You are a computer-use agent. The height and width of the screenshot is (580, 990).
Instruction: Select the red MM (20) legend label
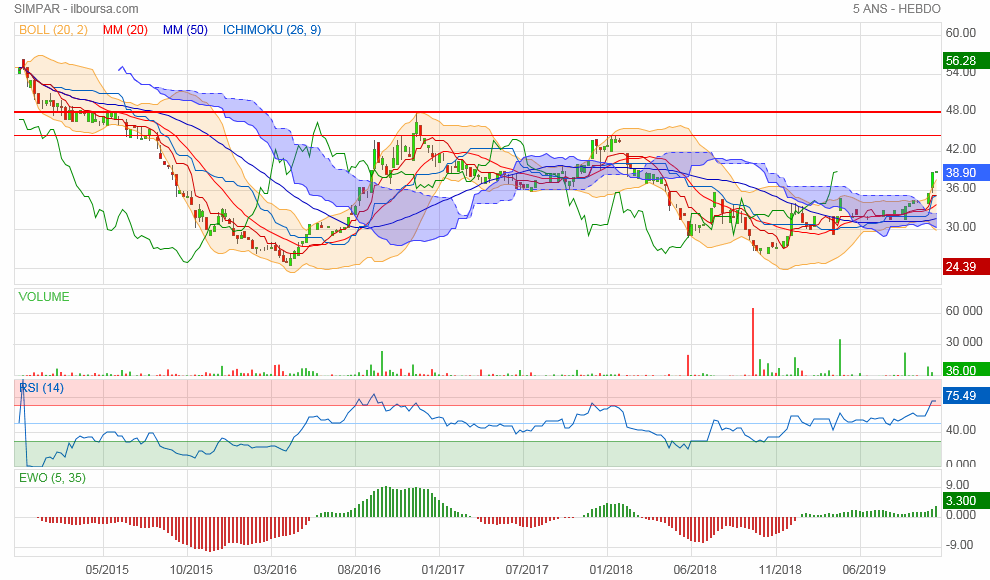(x=125, y=30)
